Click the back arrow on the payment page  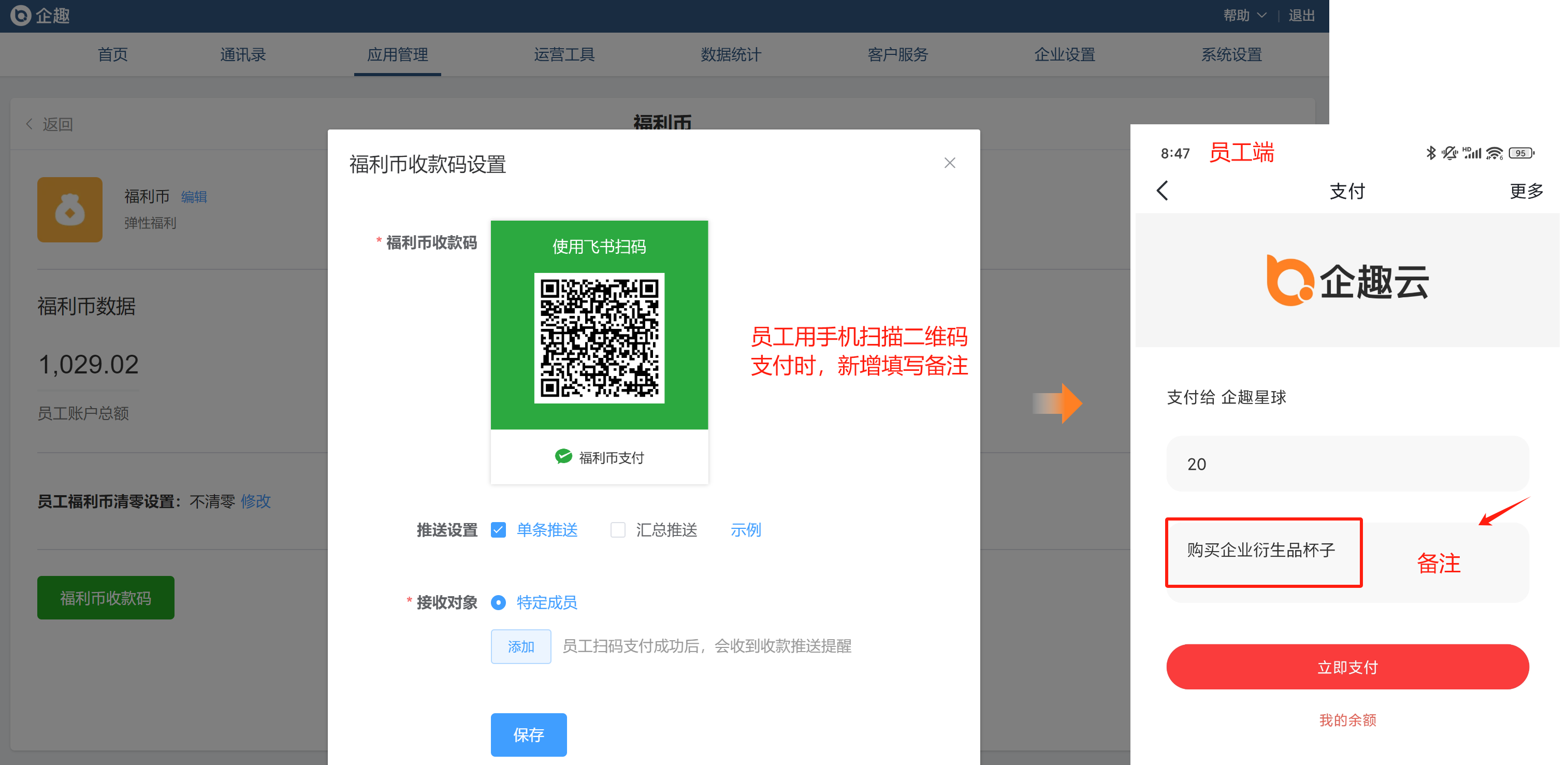(1162, 191)
